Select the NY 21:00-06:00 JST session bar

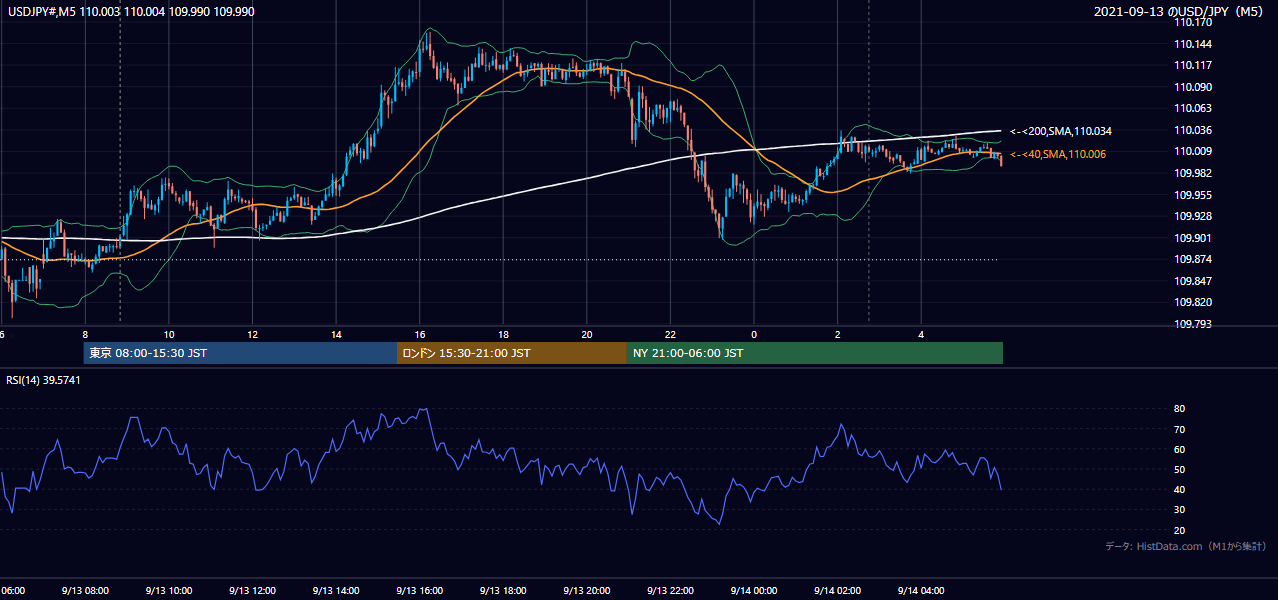click(x=815, y=353)
